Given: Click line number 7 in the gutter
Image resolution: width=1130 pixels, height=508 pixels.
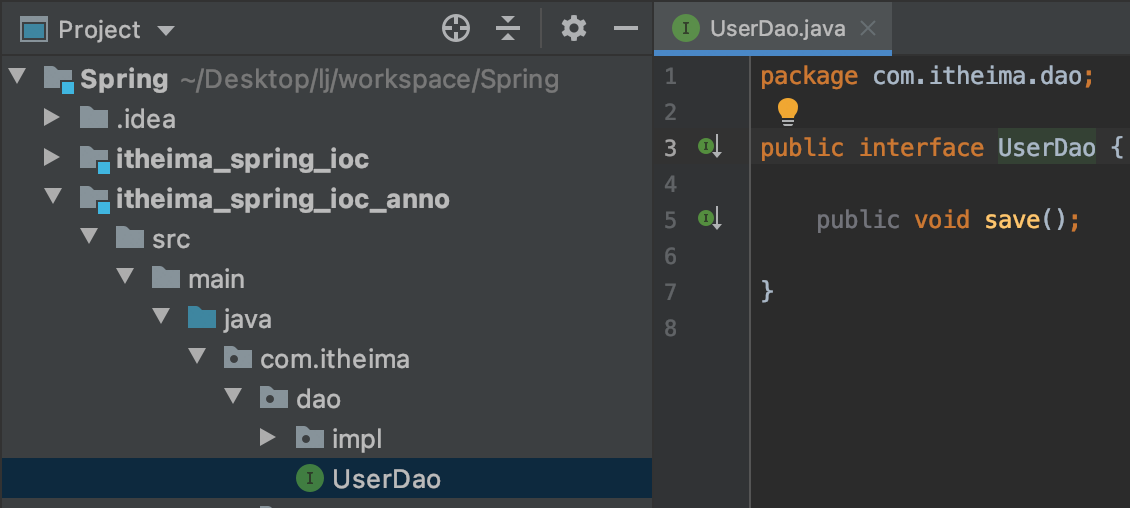Looking at the screenshot, I should 670,291.
